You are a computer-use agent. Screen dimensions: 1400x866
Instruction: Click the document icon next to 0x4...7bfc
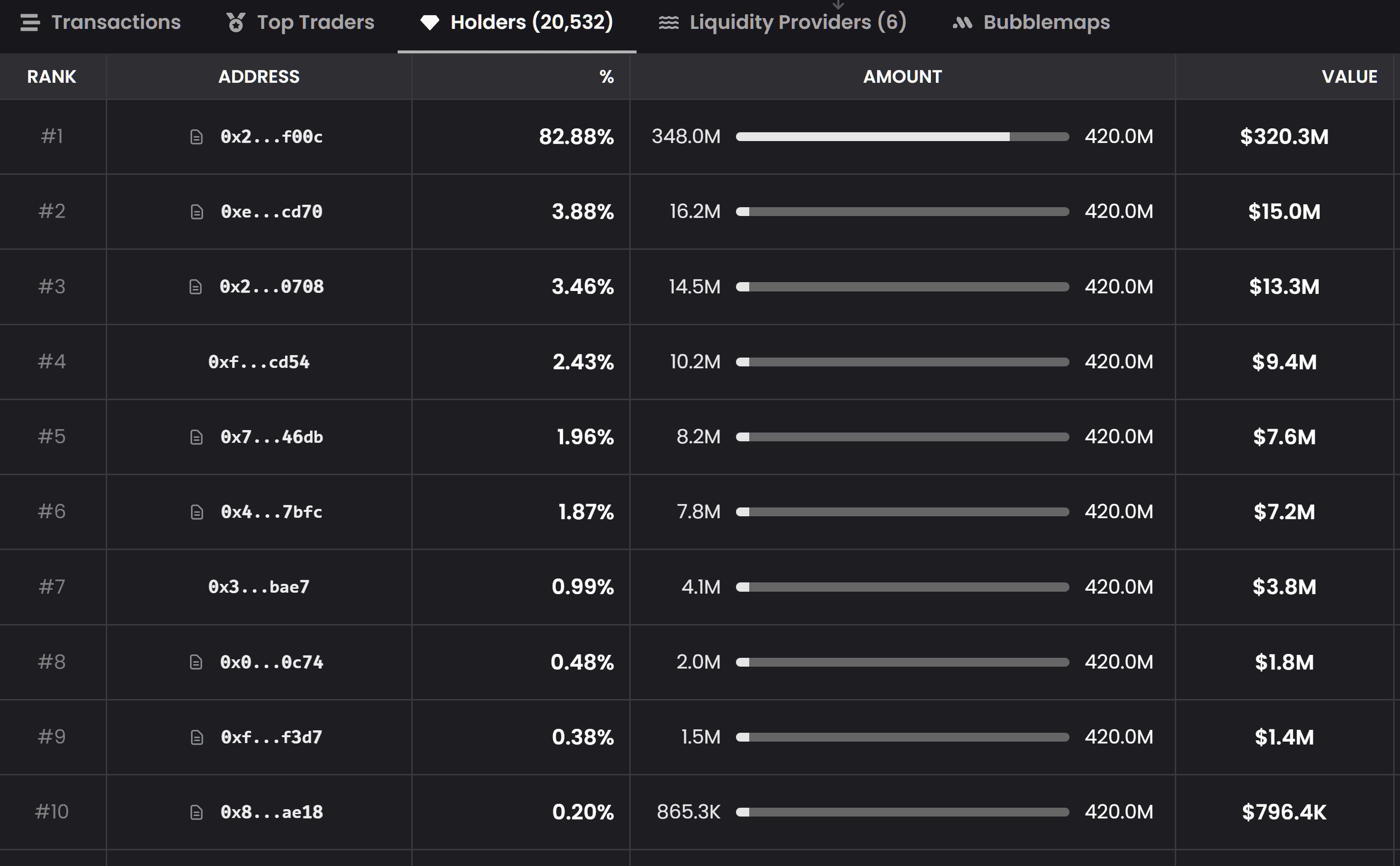[x=196, y=512]
